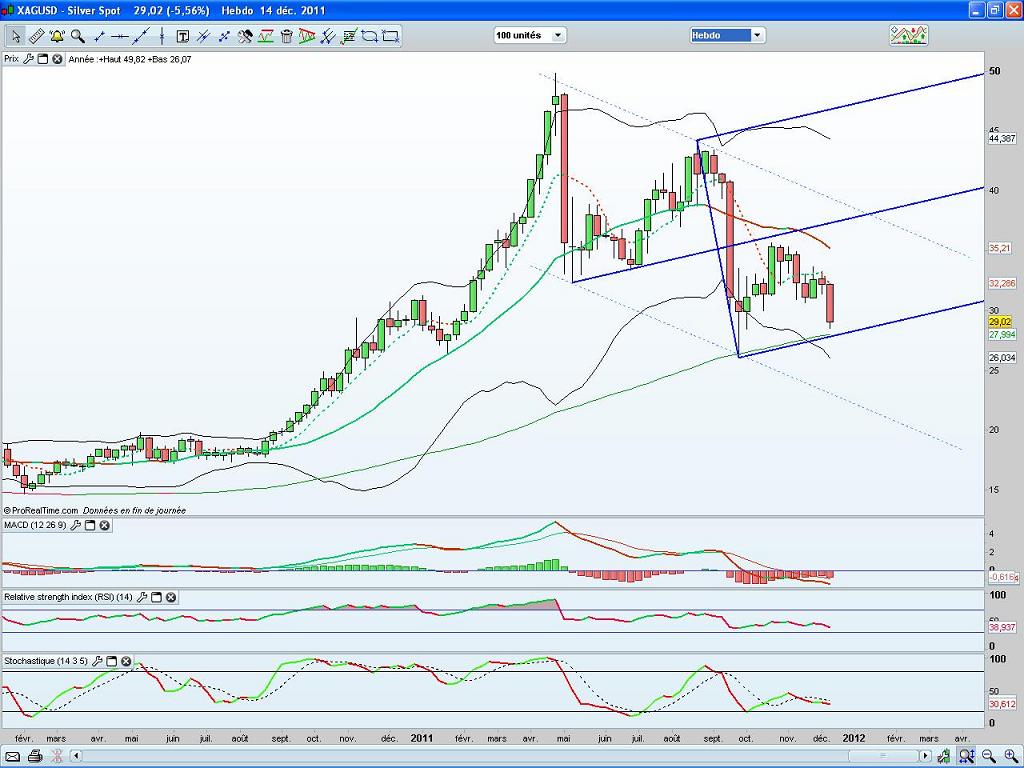1024x768 pixels.
Task: Remove the MACD indicator panel
Action: click(104, 525)
